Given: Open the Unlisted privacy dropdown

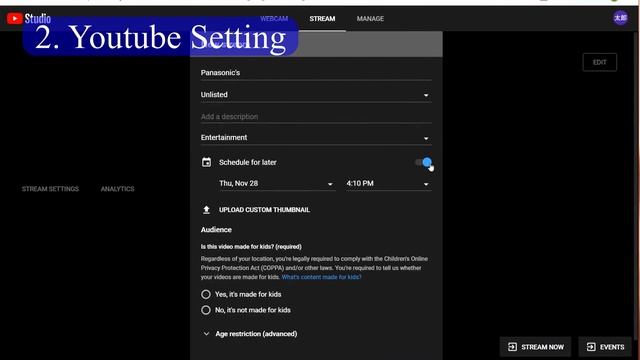Looking at the screenshot, I should [x=316, y=95].
